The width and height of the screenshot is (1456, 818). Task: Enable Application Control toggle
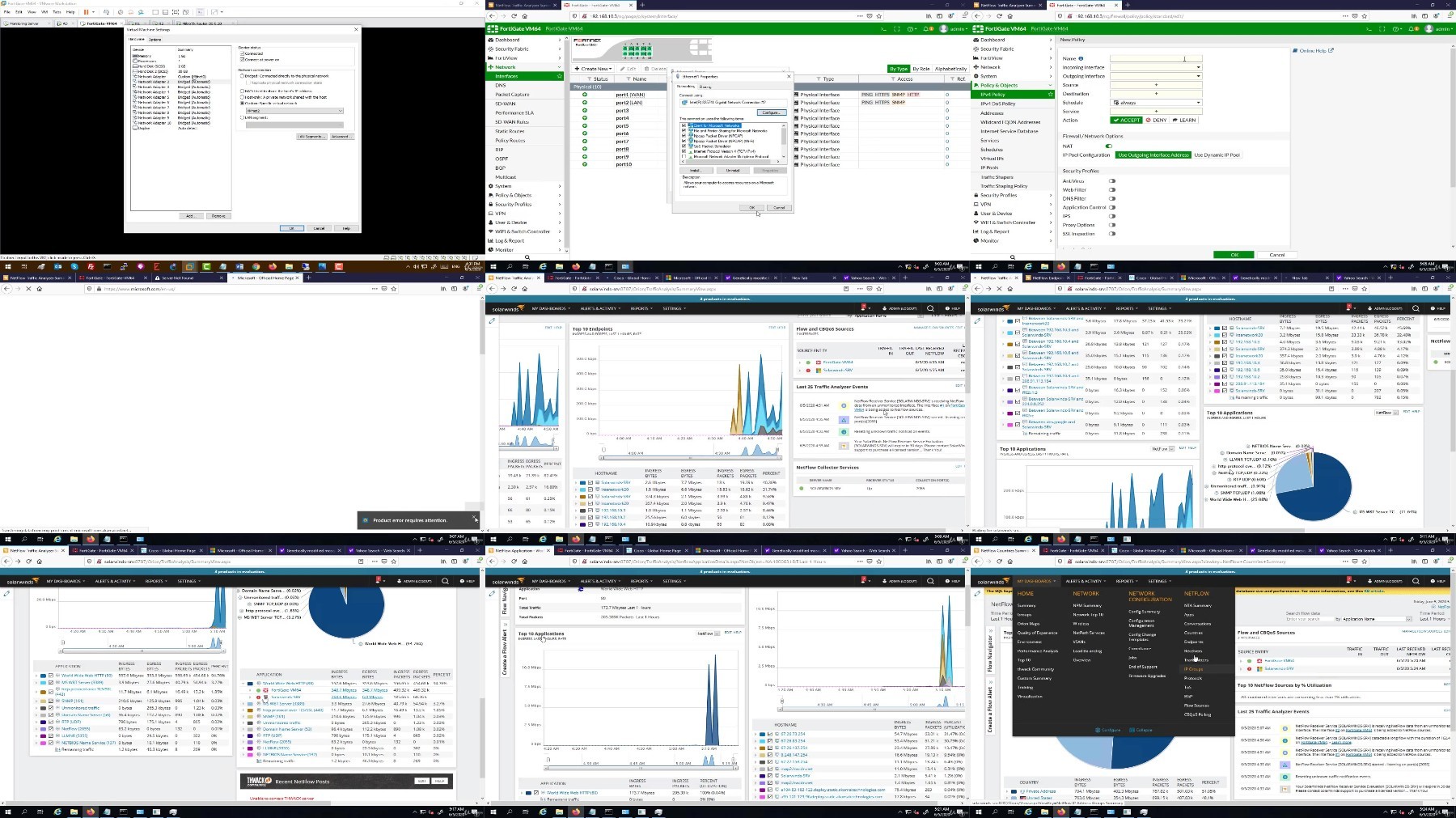tap(1112, 207)
